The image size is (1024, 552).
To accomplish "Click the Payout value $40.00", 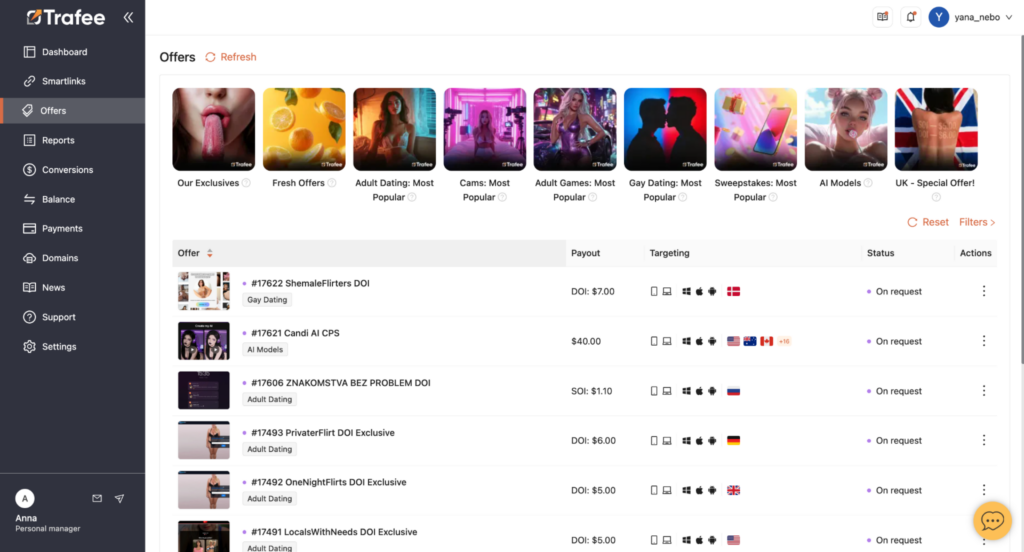I will [586, 341].
